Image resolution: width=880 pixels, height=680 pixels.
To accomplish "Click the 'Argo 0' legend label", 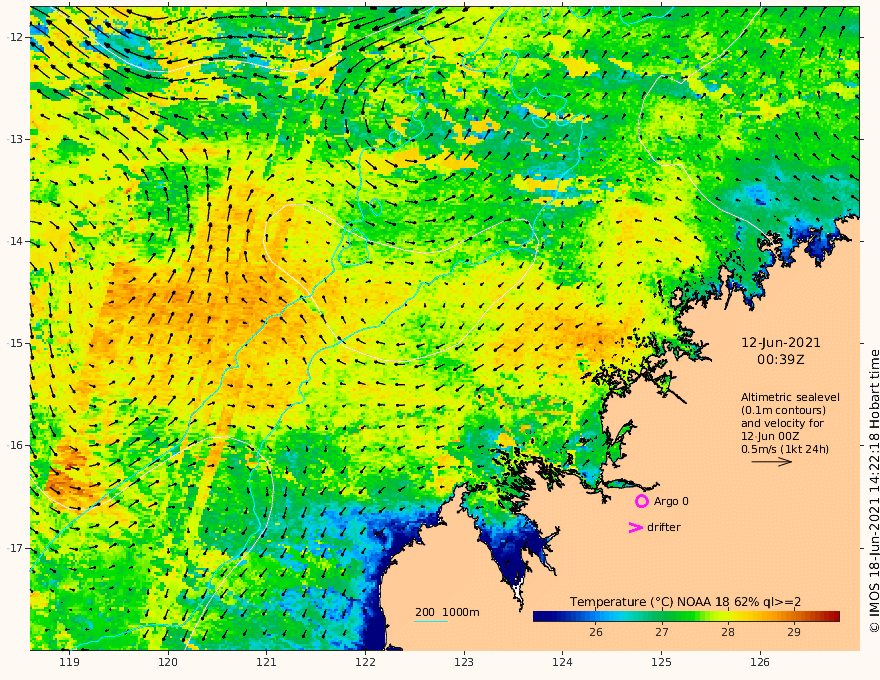I will tap(671, 502).
